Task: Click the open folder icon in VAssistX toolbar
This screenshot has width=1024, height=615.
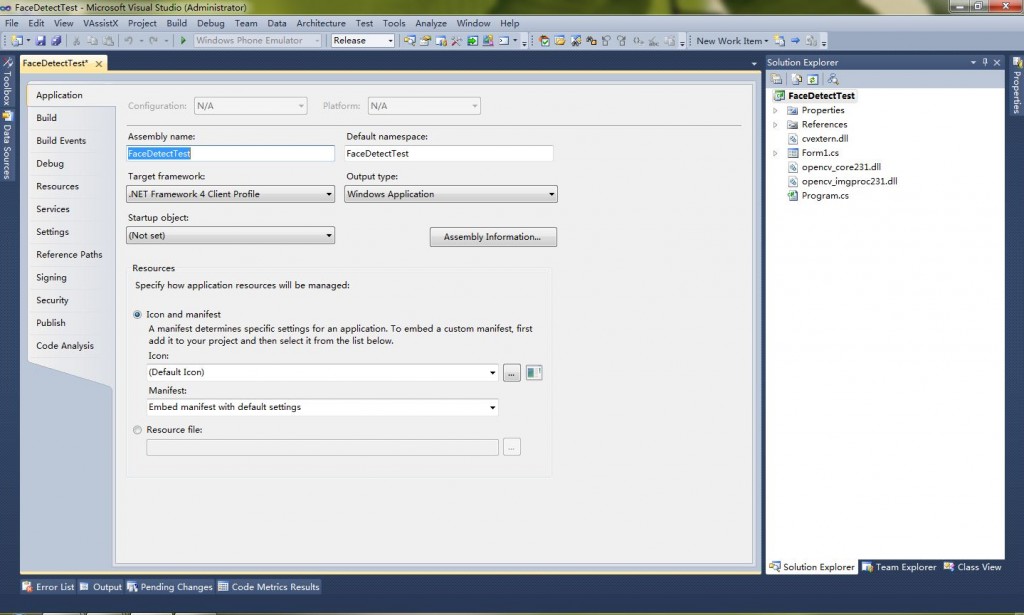Action: pyautogui.click(x=560, y=40)
